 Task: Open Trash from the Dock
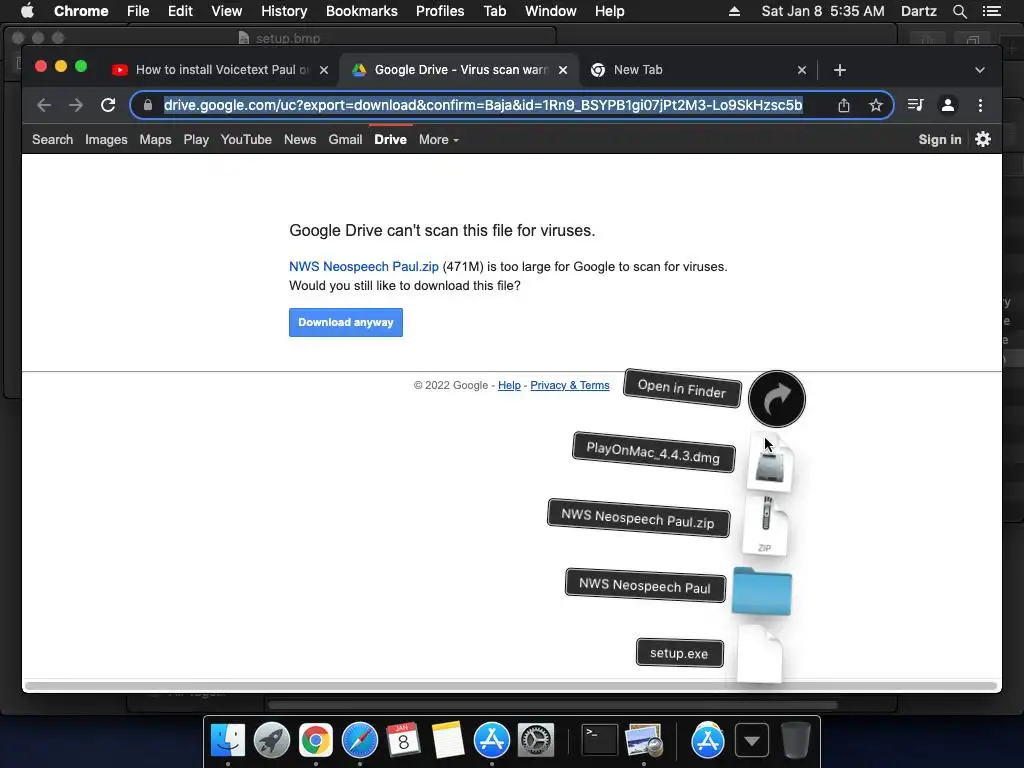[795, 741]
